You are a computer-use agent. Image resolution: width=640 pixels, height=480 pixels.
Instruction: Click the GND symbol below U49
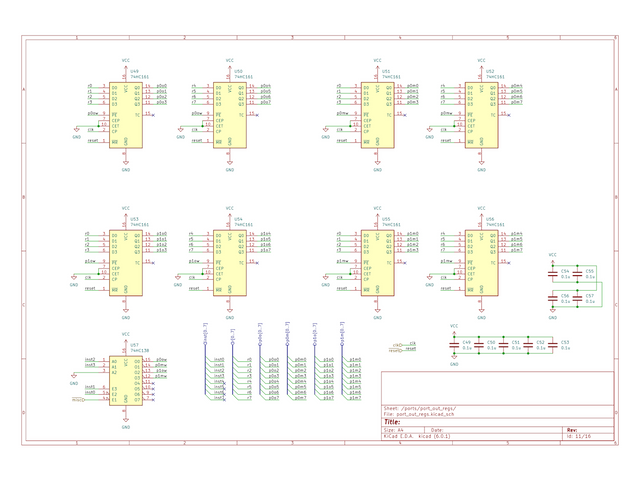126,164
